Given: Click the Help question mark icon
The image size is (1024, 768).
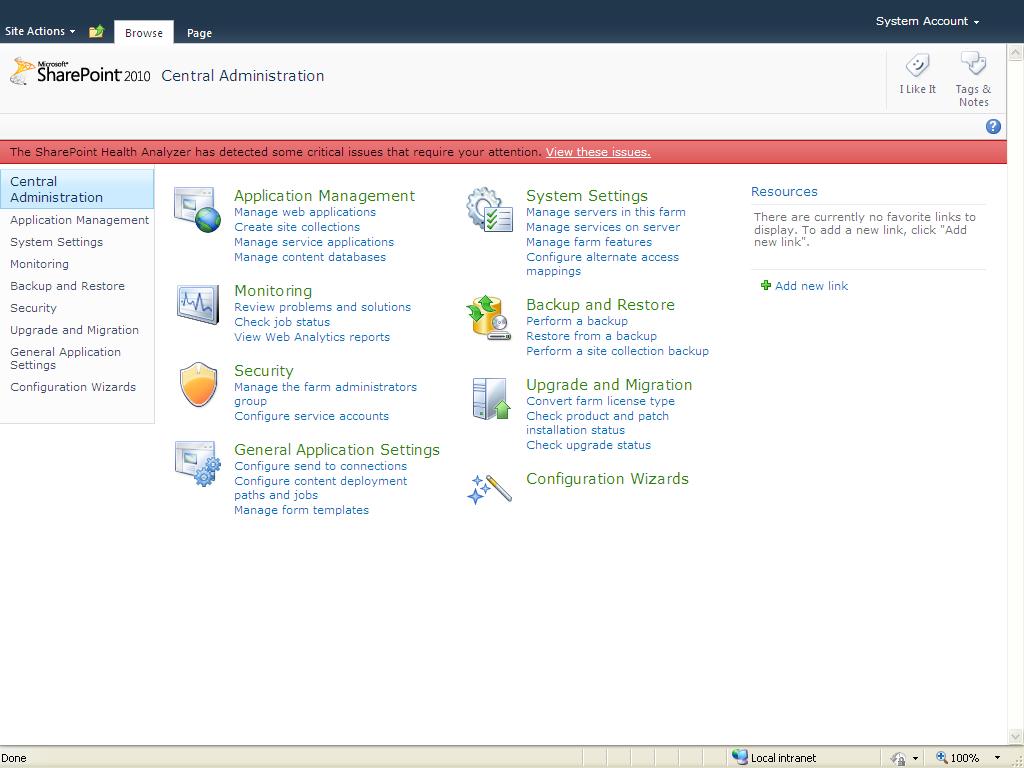Looking at the screenshot, I should click(x=993, y=126).
